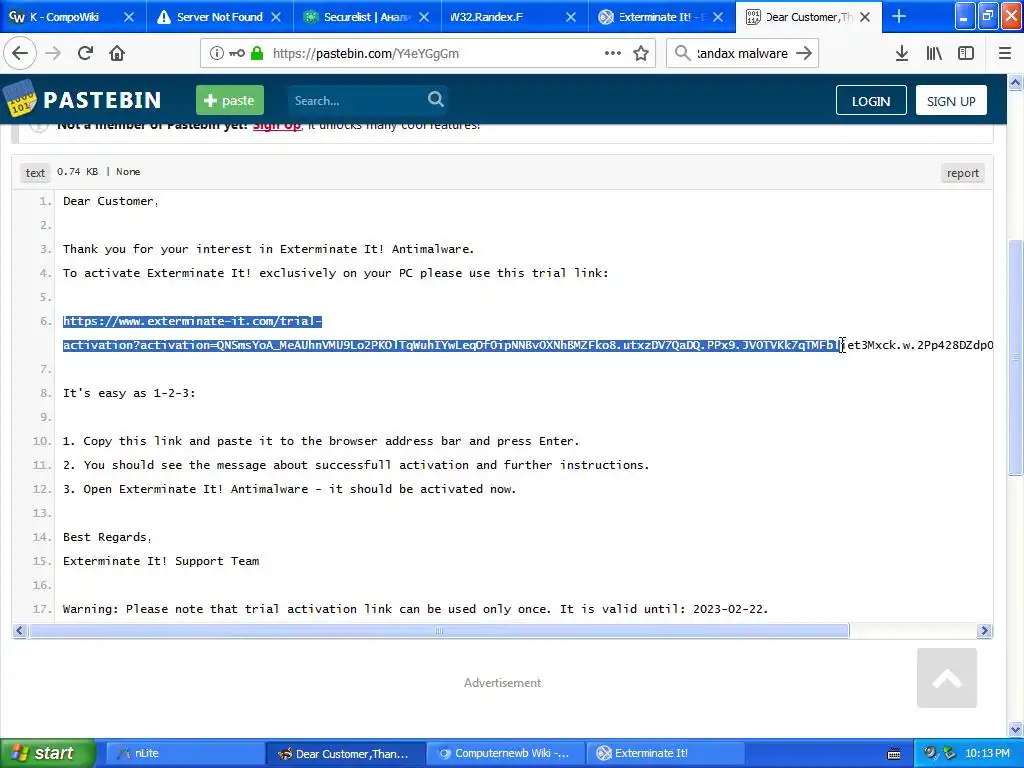Switch to Securelist tab
Image resolution: width=1024 pixels, height=768 pixels.
[366, 17]
